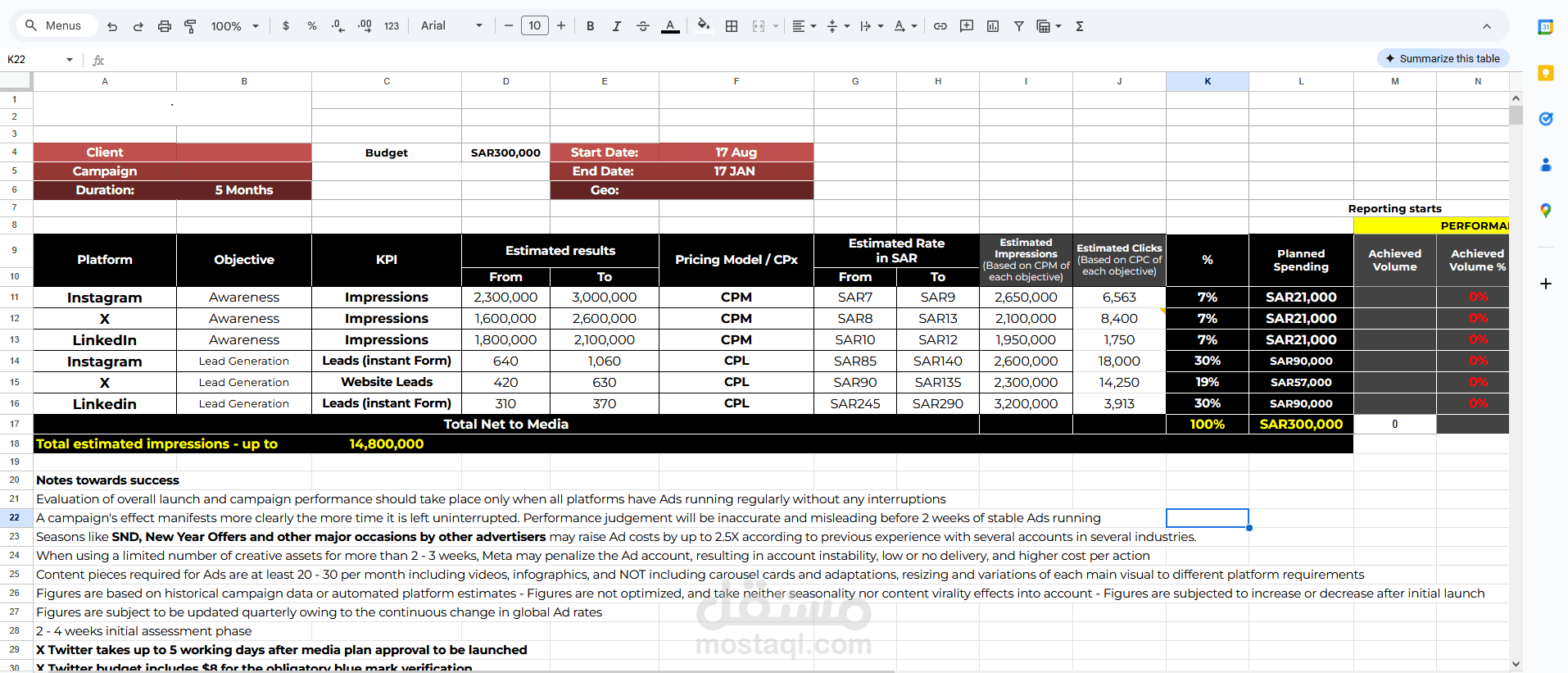Open Google Keep in the side panel
The width and height of the screenshot is (1568, 673).
point(1546,73)
